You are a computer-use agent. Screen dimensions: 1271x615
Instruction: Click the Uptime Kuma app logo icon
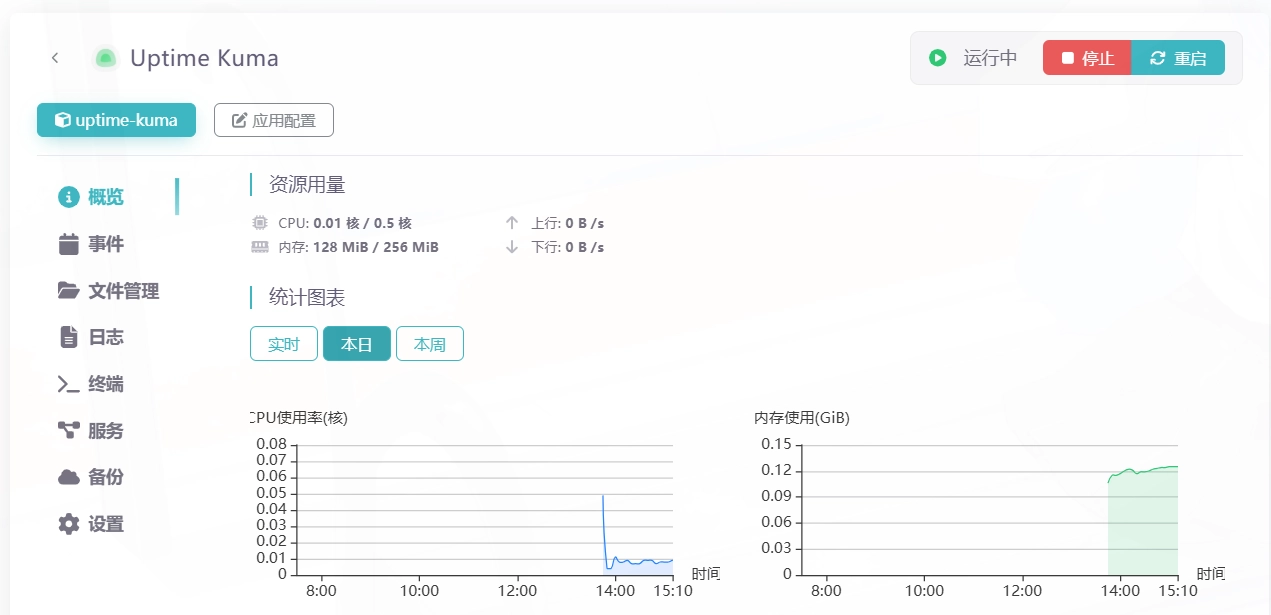105,58
